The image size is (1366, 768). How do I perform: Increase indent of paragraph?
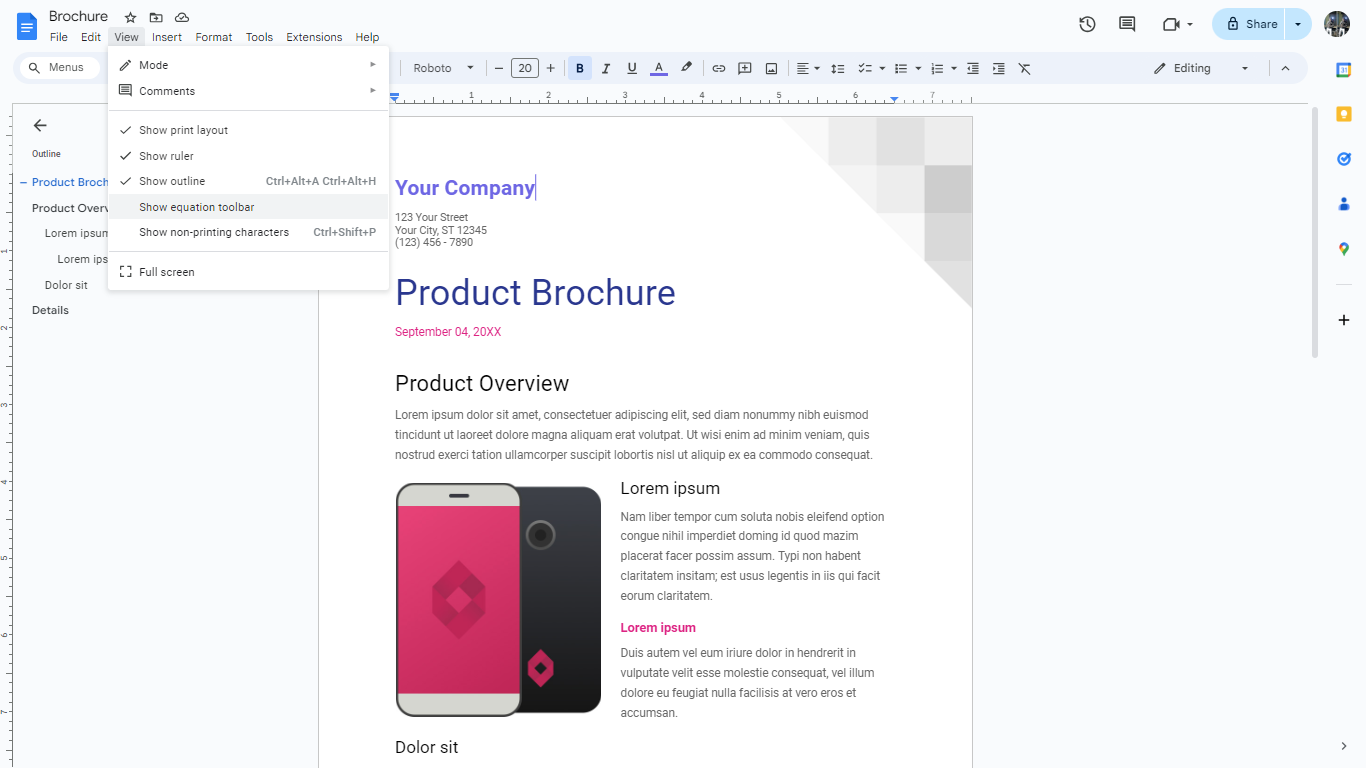tap(998, 68)
